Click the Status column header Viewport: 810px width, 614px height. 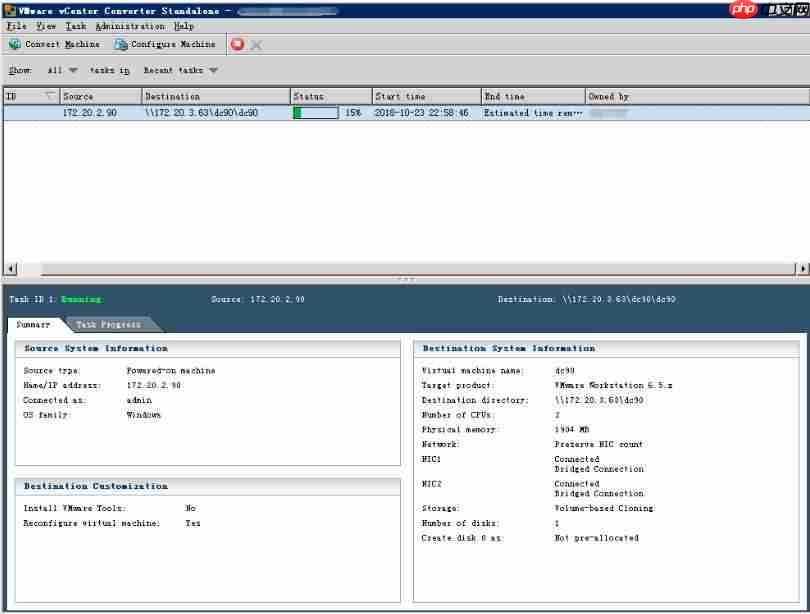pyautogui.click(x=330, y=96)
